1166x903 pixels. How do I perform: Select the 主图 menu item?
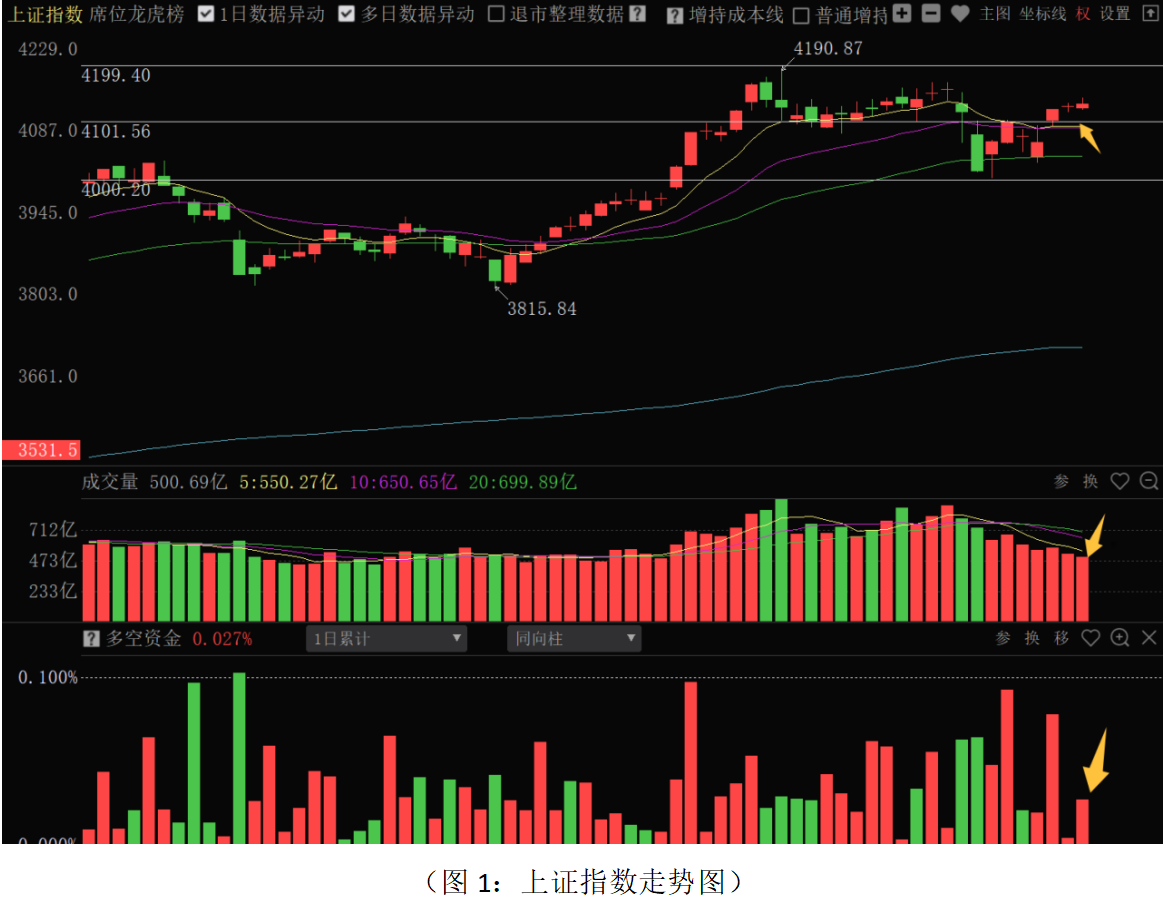[x=995, y=14]
